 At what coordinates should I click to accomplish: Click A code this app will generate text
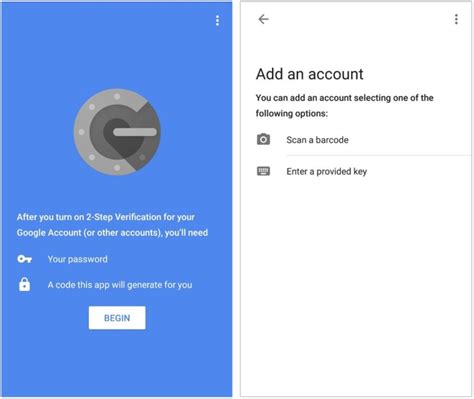(120, 285)
